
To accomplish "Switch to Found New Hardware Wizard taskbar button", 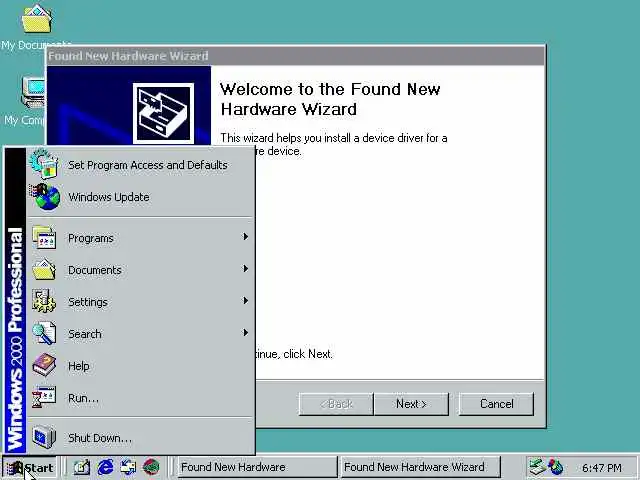I will pos(420,467).
